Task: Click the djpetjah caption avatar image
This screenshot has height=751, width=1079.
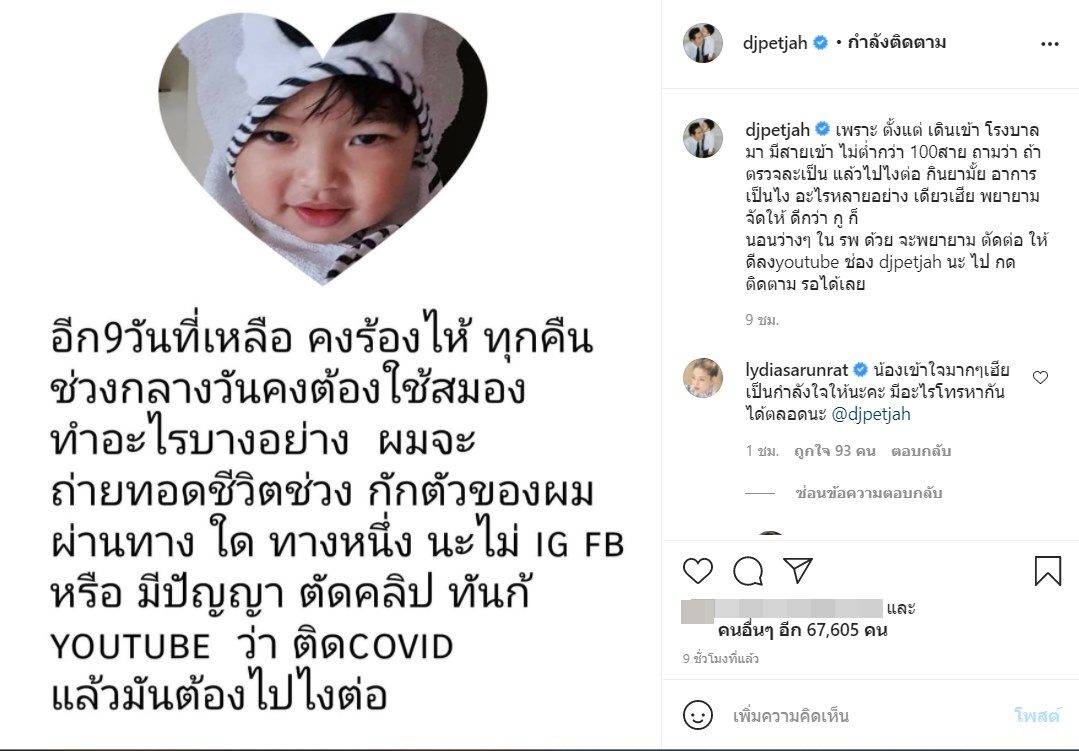Action: [703, 138]
